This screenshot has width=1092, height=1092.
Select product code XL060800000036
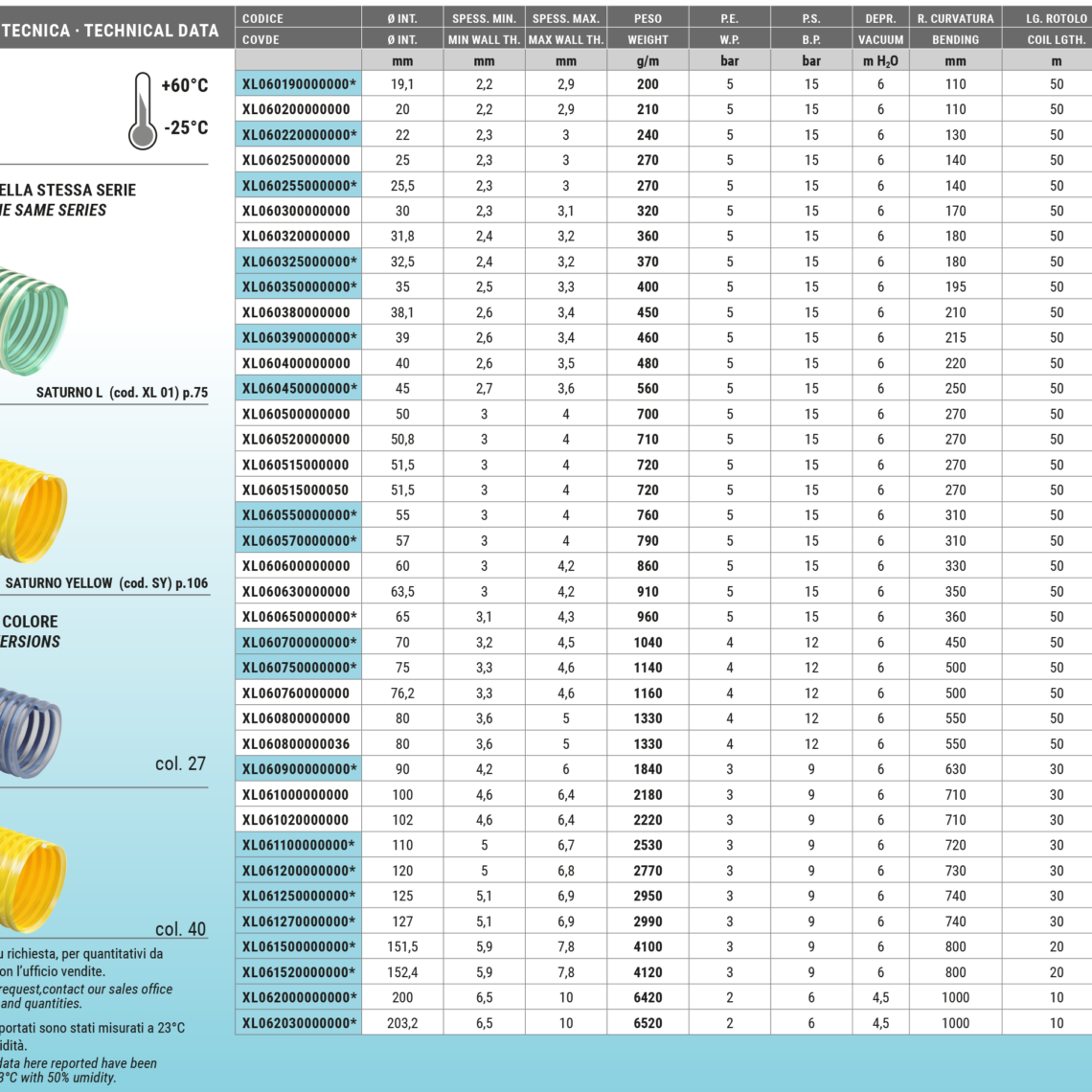pos(296,743)
